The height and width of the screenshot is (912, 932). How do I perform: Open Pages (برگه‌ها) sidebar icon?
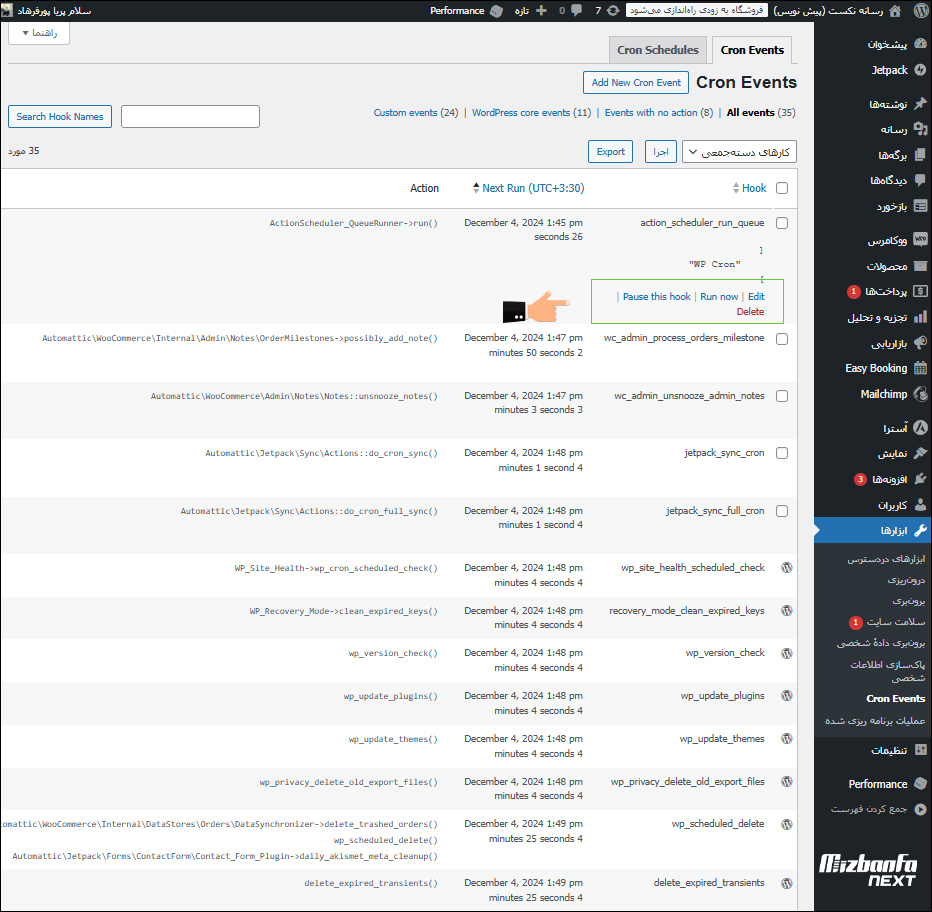920,155
